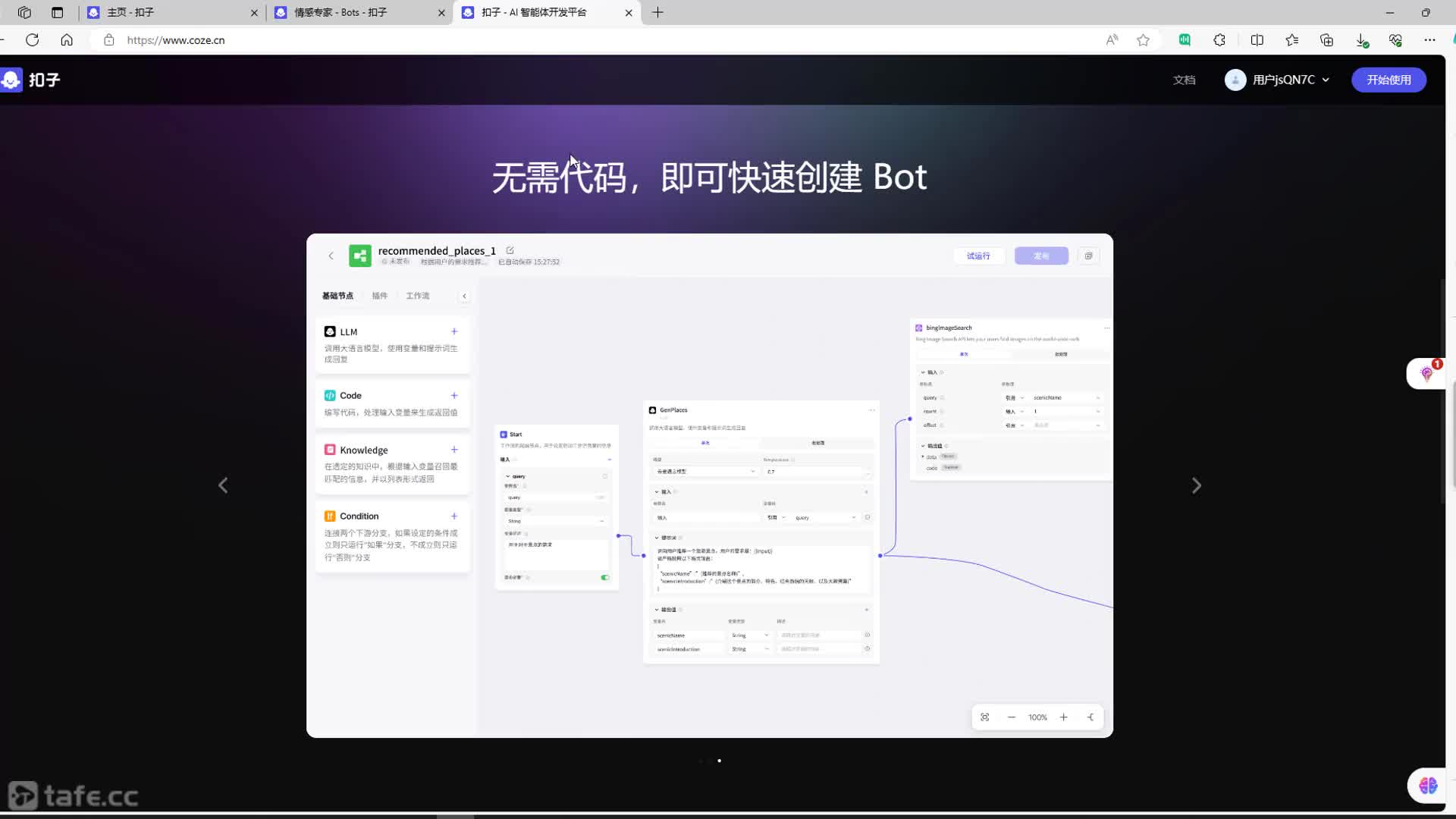The height and width of the screenshot is (819, 1456).
Task: Add the LLM node with plus
Action: pyautogui.click(x=454, y=331)
